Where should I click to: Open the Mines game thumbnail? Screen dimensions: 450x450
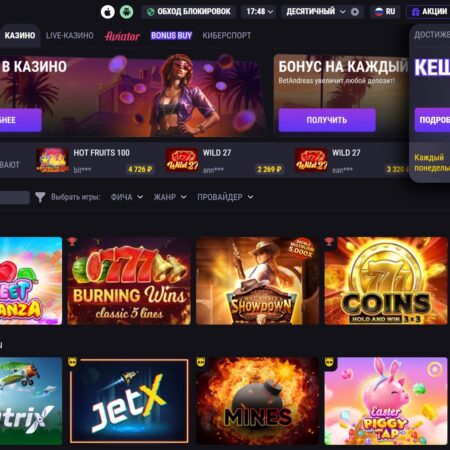tap(257, 401)
